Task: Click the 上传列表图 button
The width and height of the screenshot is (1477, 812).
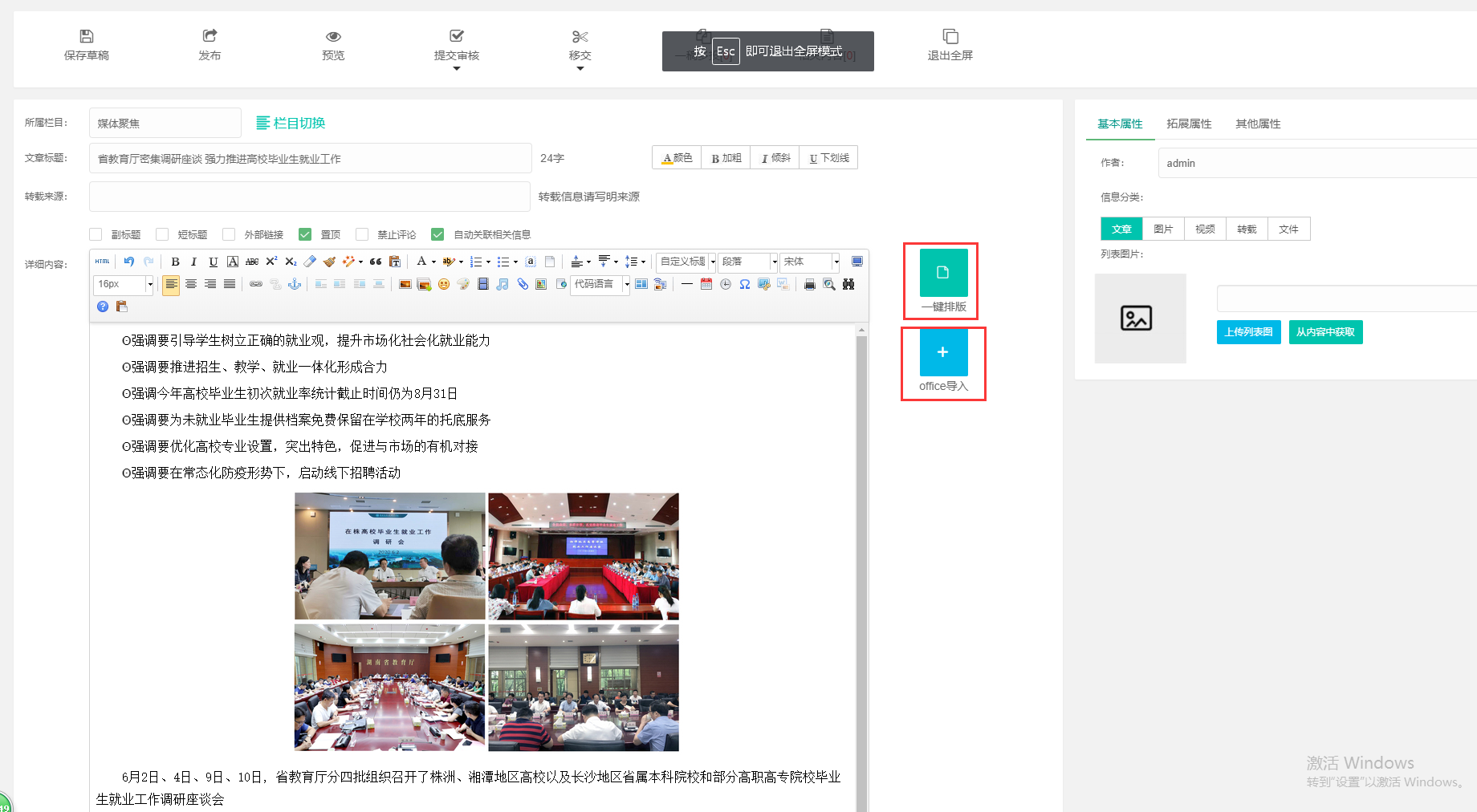Action: click(1248, 332)
